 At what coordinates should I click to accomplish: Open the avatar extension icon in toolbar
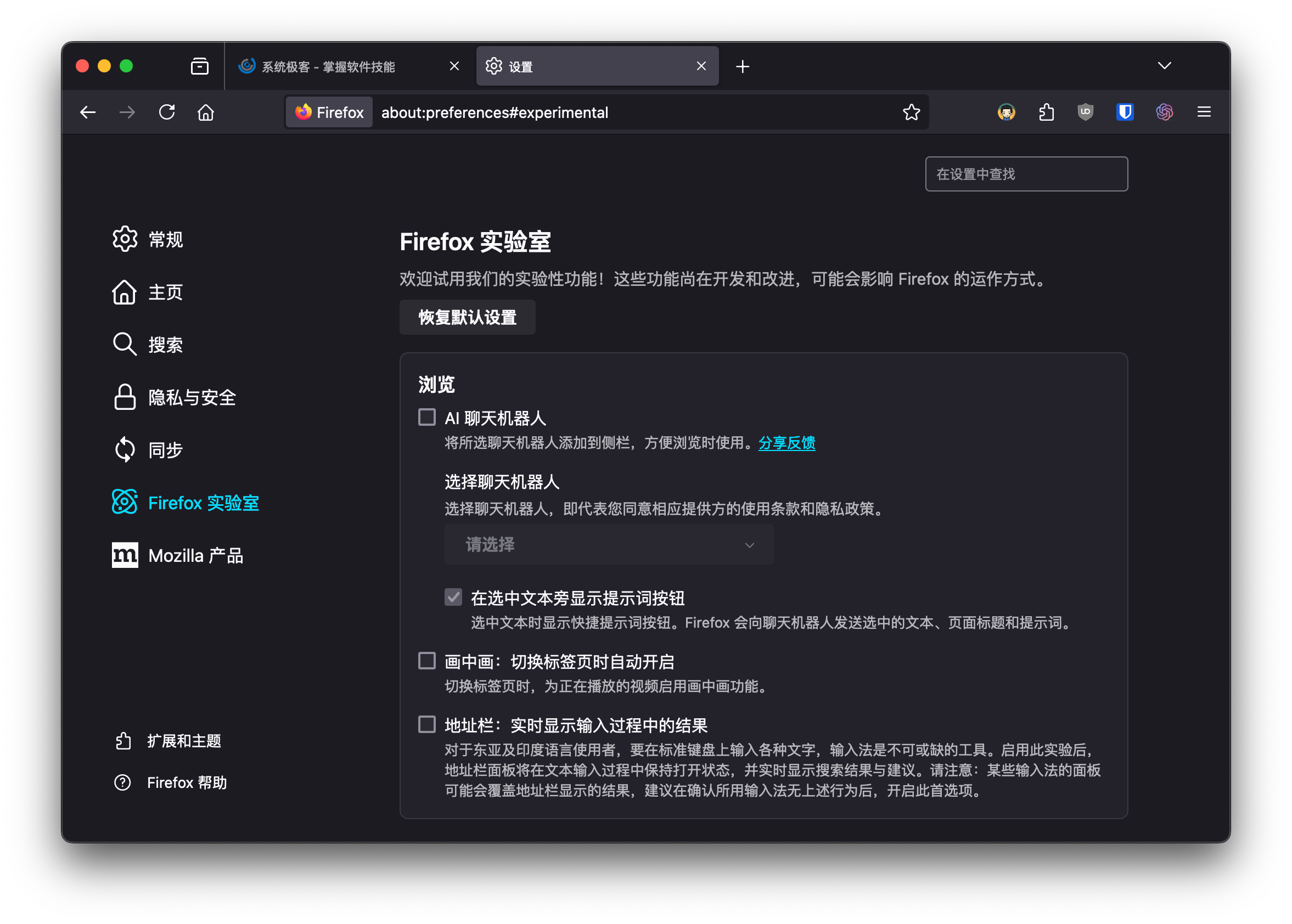[x=1006, y=112]
